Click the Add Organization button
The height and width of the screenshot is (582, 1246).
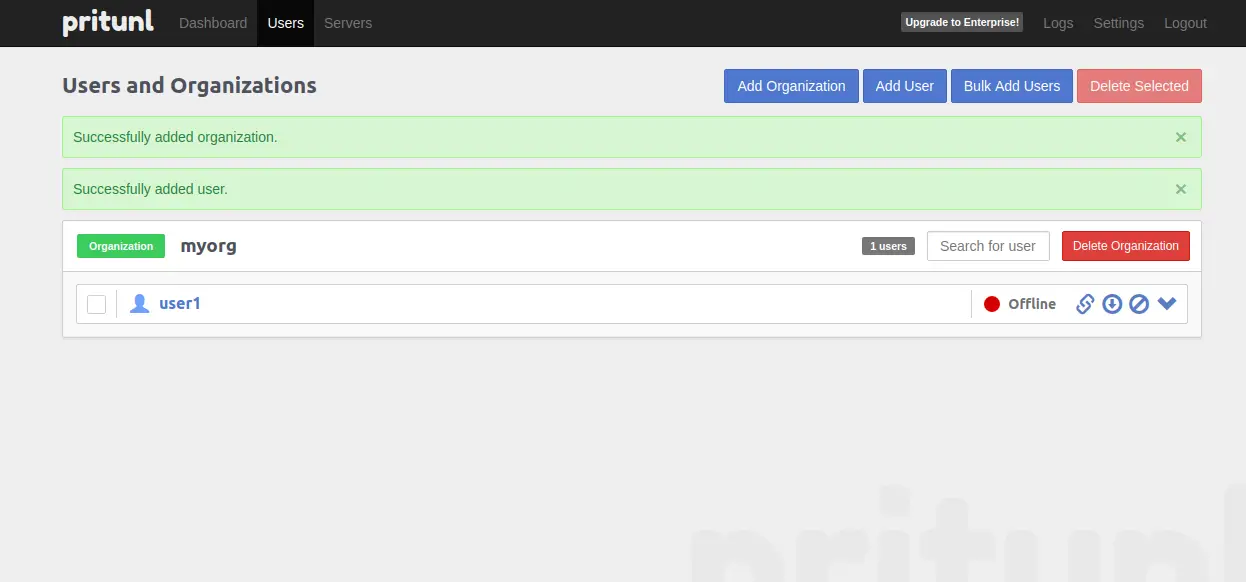(x=791, y=86)
